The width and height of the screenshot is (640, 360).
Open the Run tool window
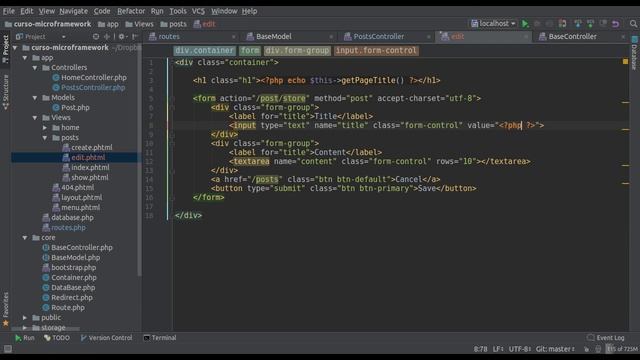pos(24,338)
